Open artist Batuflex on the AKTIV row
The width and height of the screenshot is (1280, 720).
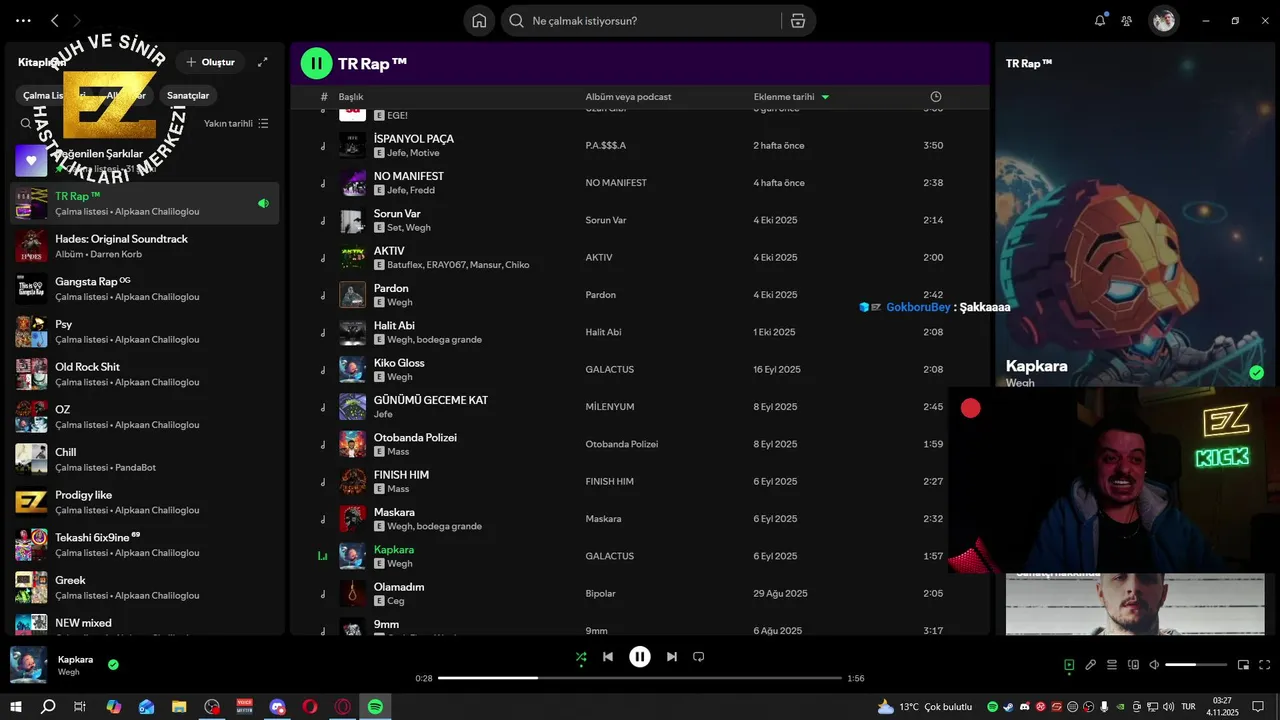(405, 265)
